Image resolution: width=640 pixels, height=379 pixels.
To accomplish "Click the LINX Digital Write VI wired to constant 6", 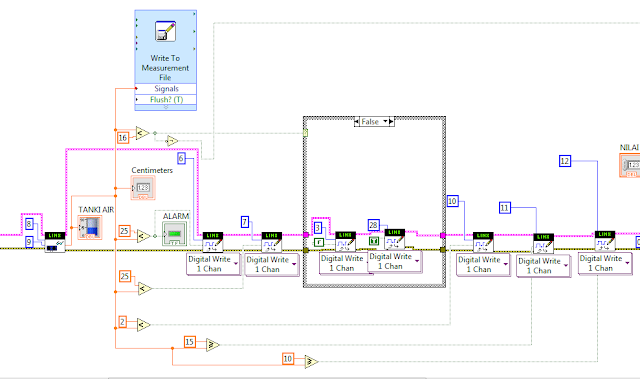I will tap(213, 242).
